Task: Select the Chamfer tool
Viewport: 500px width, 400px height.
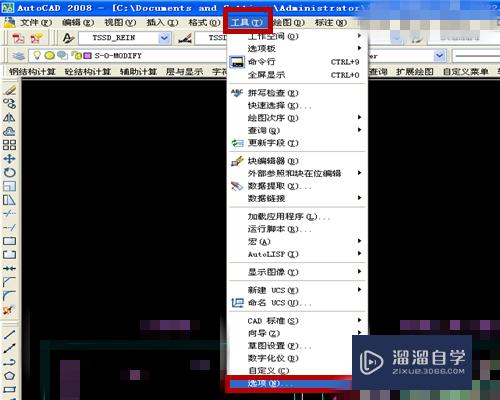Action: pos(9,282)
